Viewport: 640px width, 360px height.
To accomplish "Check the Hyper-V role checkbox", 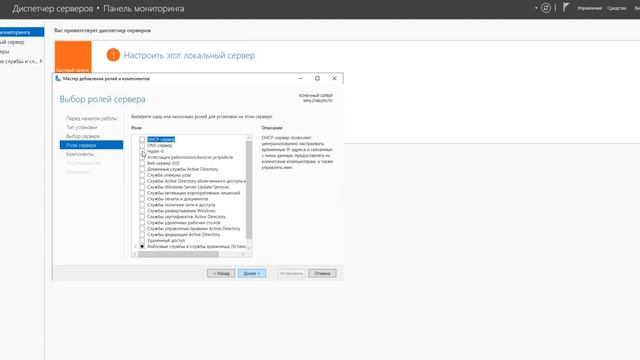I will [142, 151].
